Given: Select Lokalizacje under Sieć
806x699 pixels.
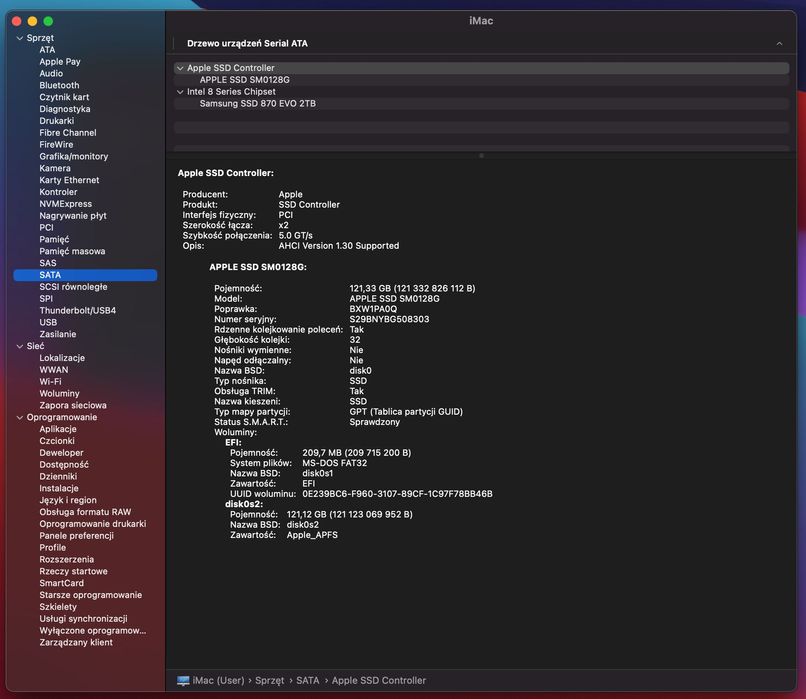Looking at the screenshot, I should pos(62,358).
